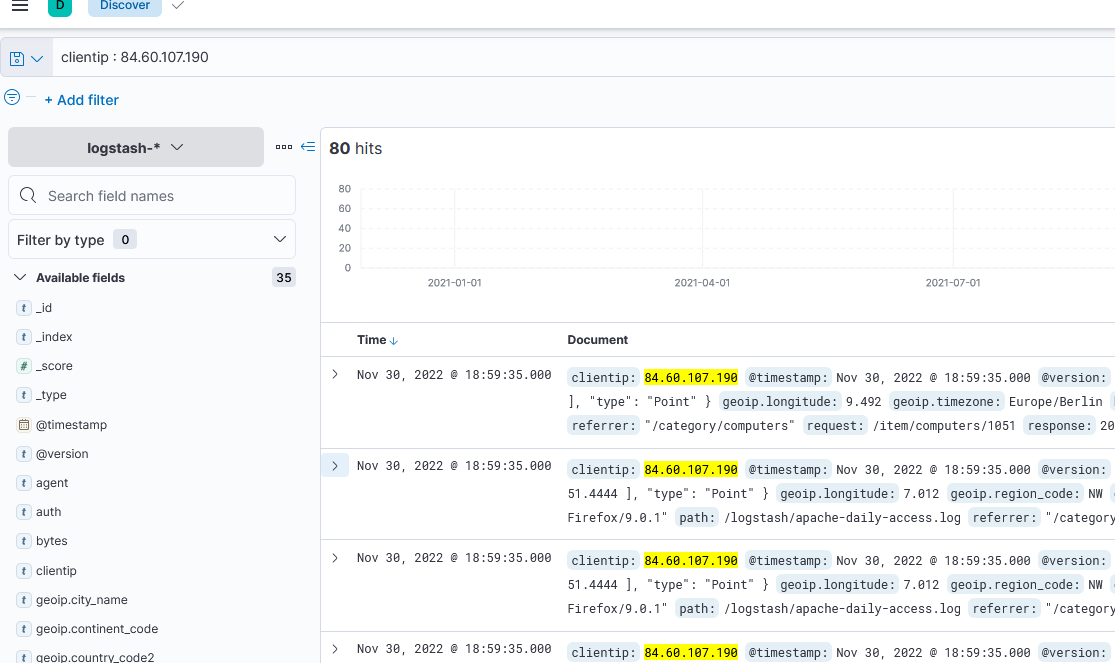The image size is (1115, 663).
Task: Click the Document column header
Action: (597, 340)
